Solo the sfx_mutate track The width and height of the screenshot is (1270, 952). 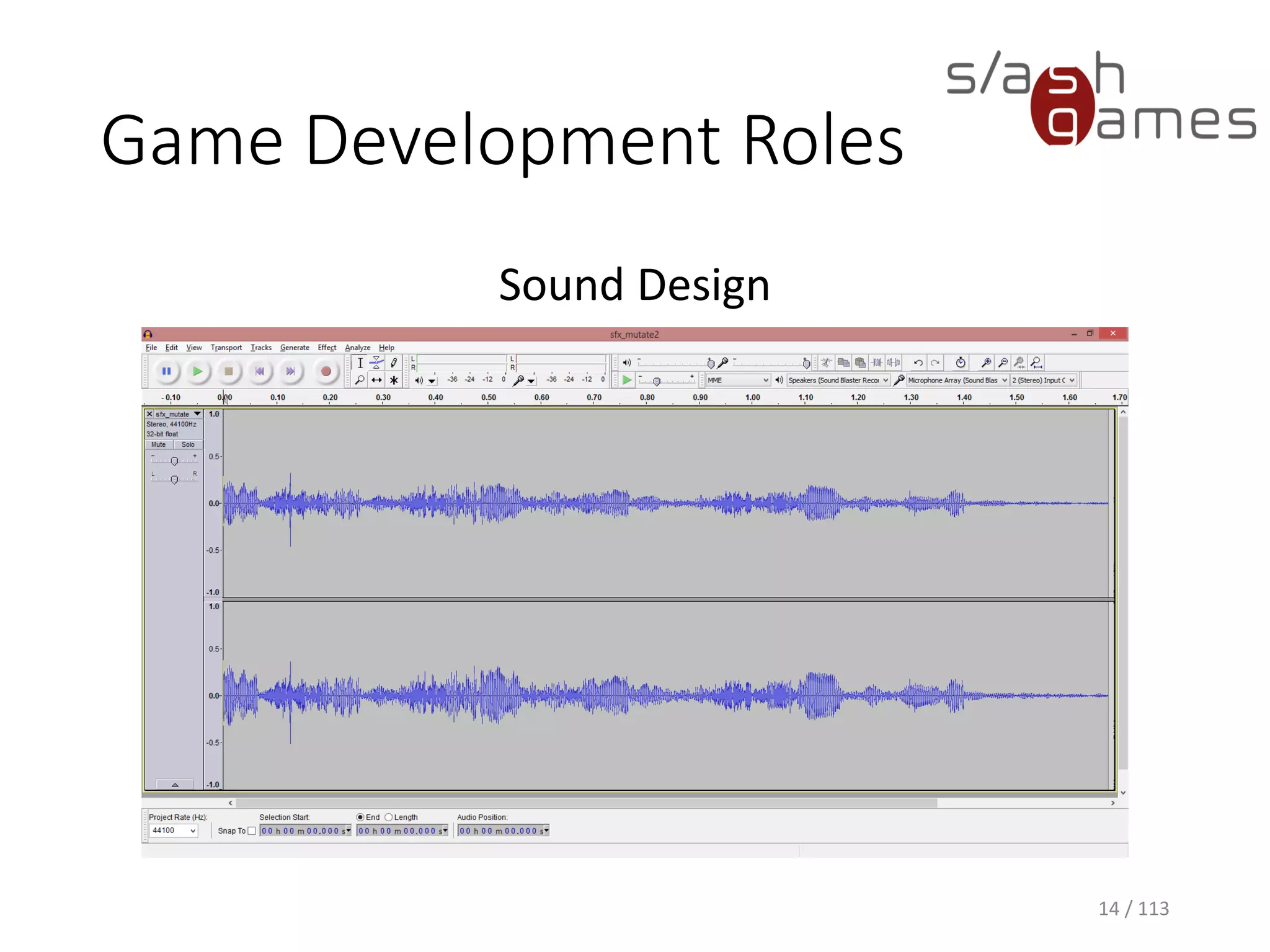pyautogui.click(x=188, y=444)
